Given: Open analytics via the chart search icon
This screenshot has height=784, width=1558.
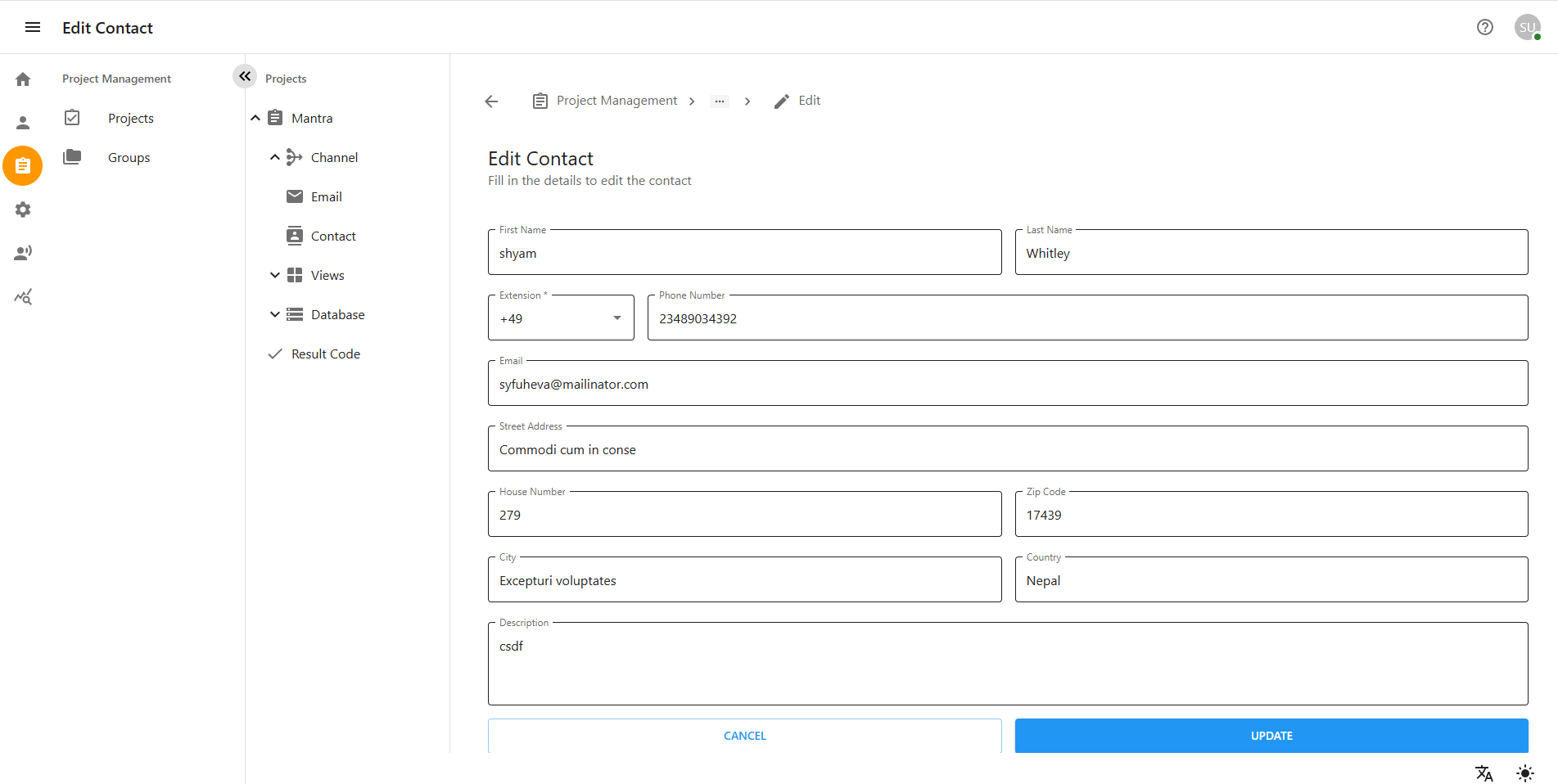Looking at the screenshot, I should [22, 296].
